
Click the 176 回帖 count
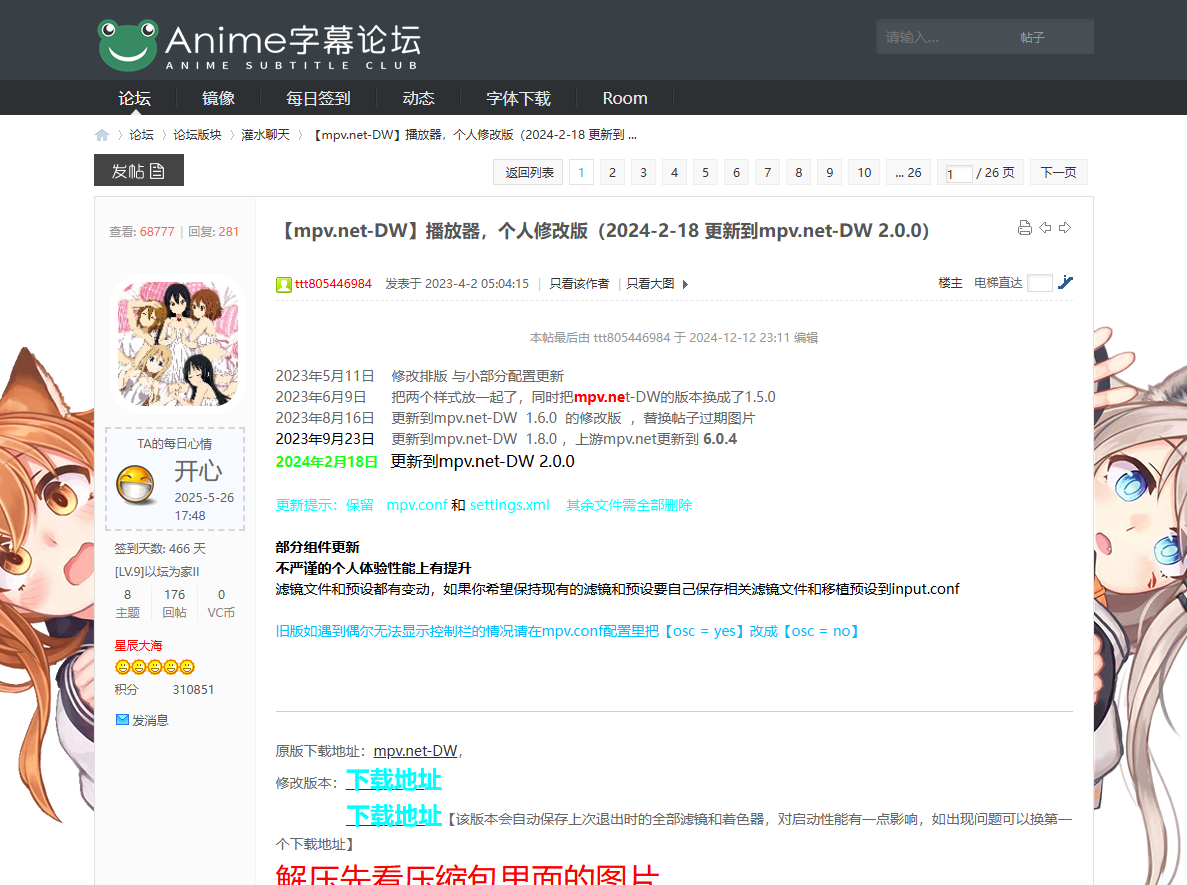[x=174, y=603]
